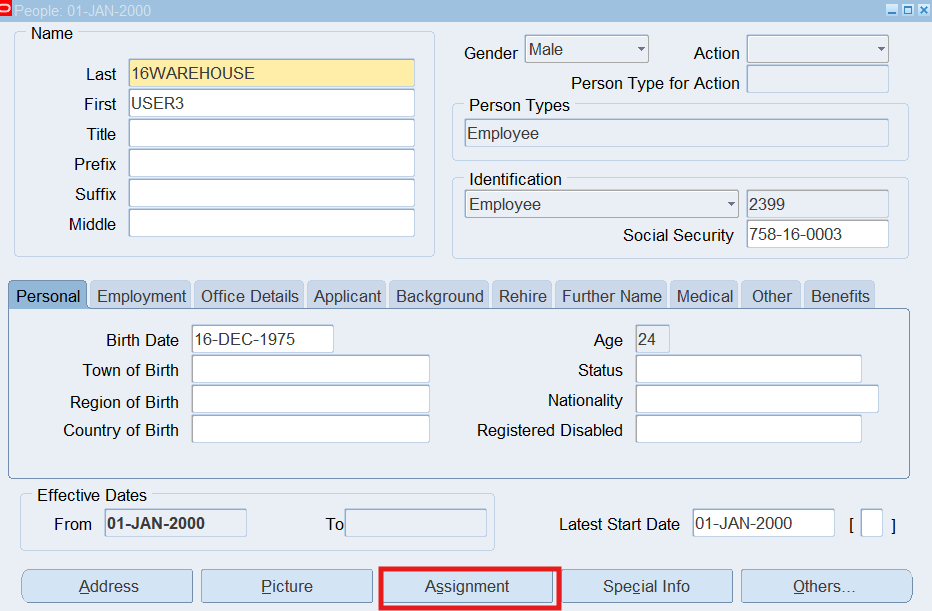Open the Benefits tab
Screen dimensions: 932x611
(840, 296)
